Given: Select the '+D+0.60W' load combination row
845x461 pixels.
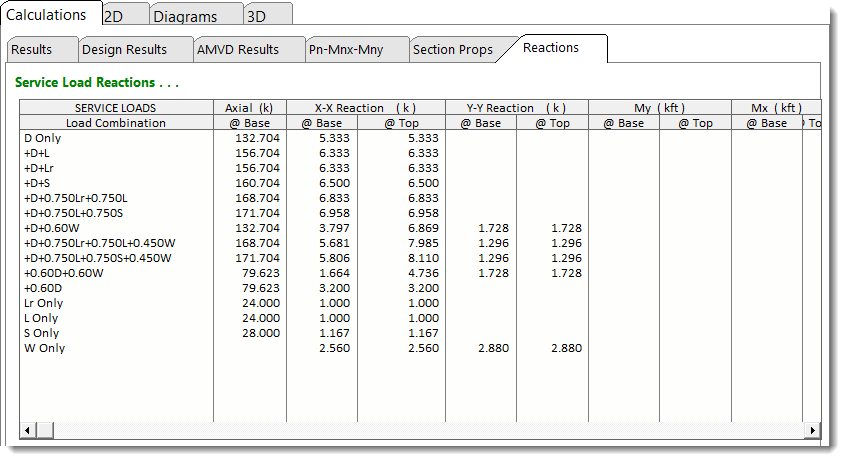Looking at the screenshot, I should click(53, 228).
